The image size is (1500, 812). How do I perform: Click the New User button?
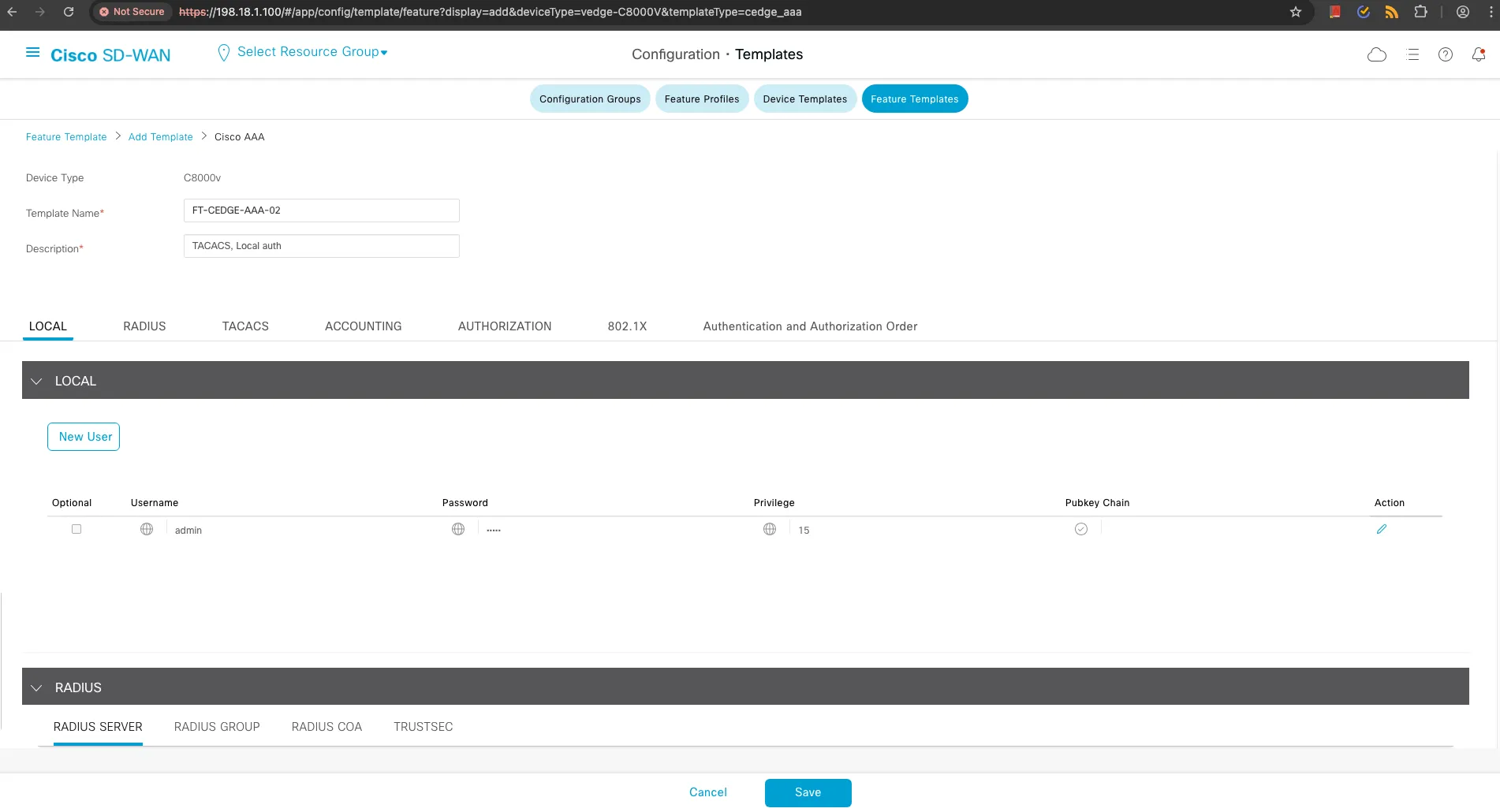83,436
